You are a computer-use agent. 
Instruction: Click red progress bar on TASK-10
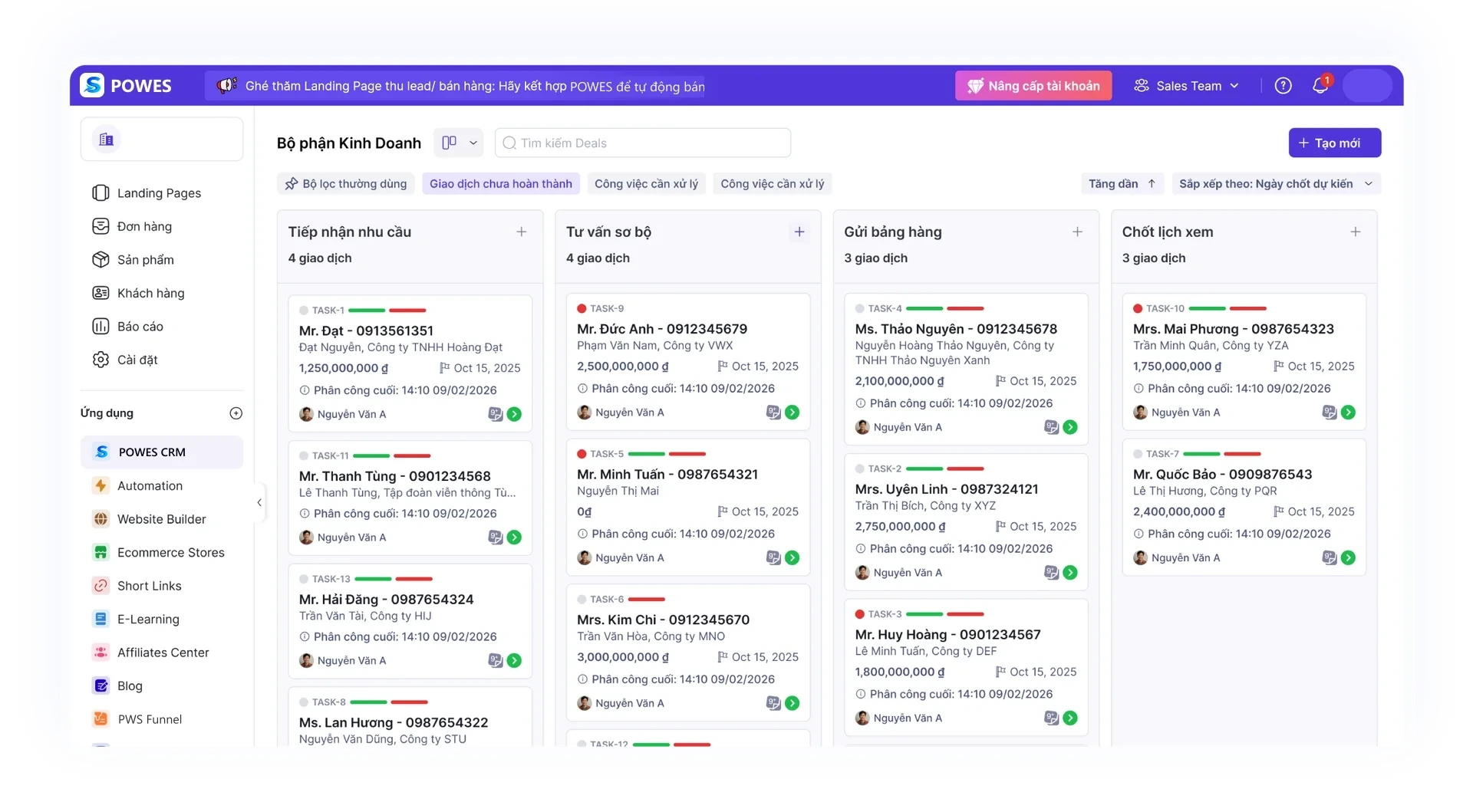1247,308
